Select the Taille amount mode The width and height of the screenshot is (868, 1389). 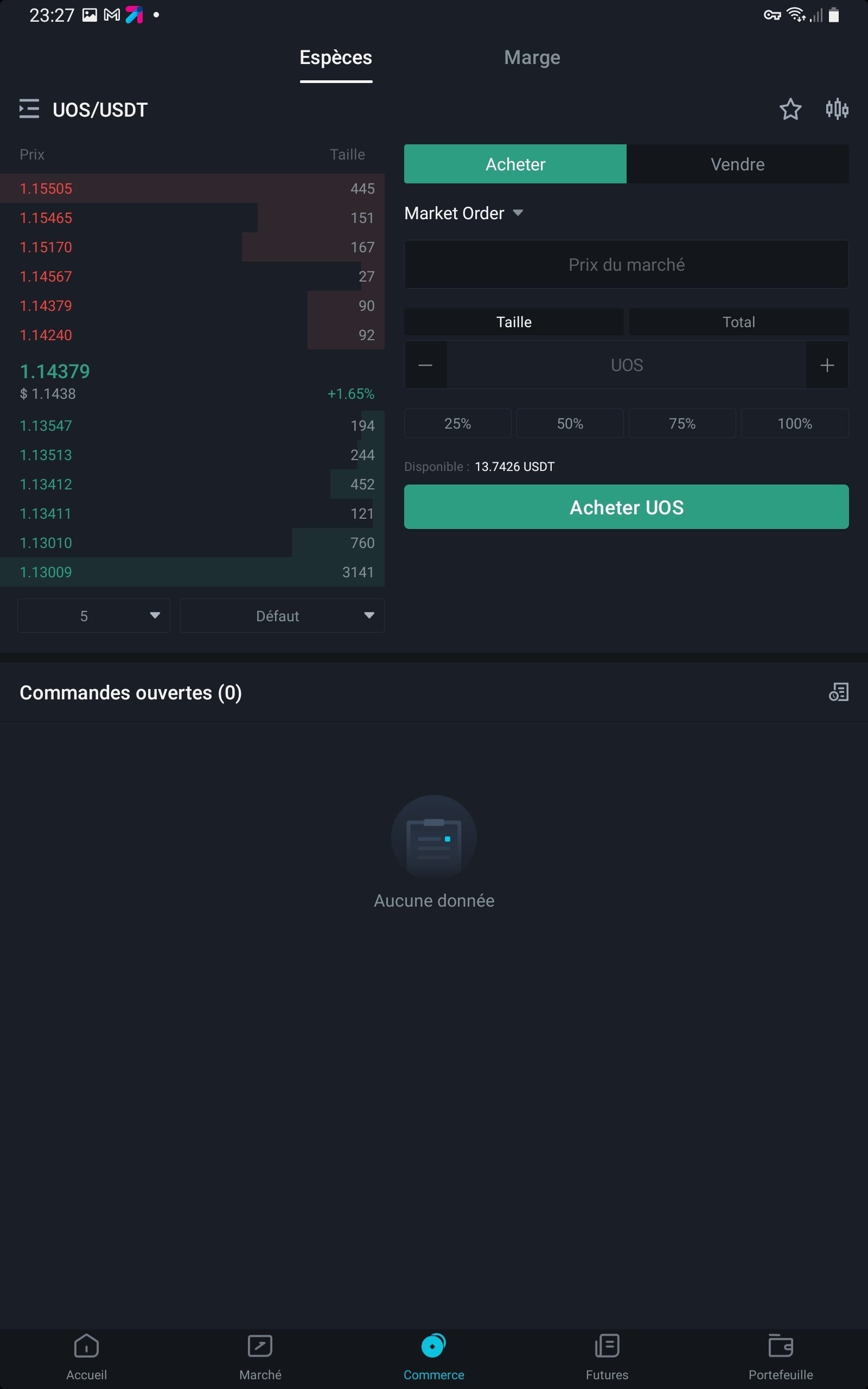click(x=514, y=322)
